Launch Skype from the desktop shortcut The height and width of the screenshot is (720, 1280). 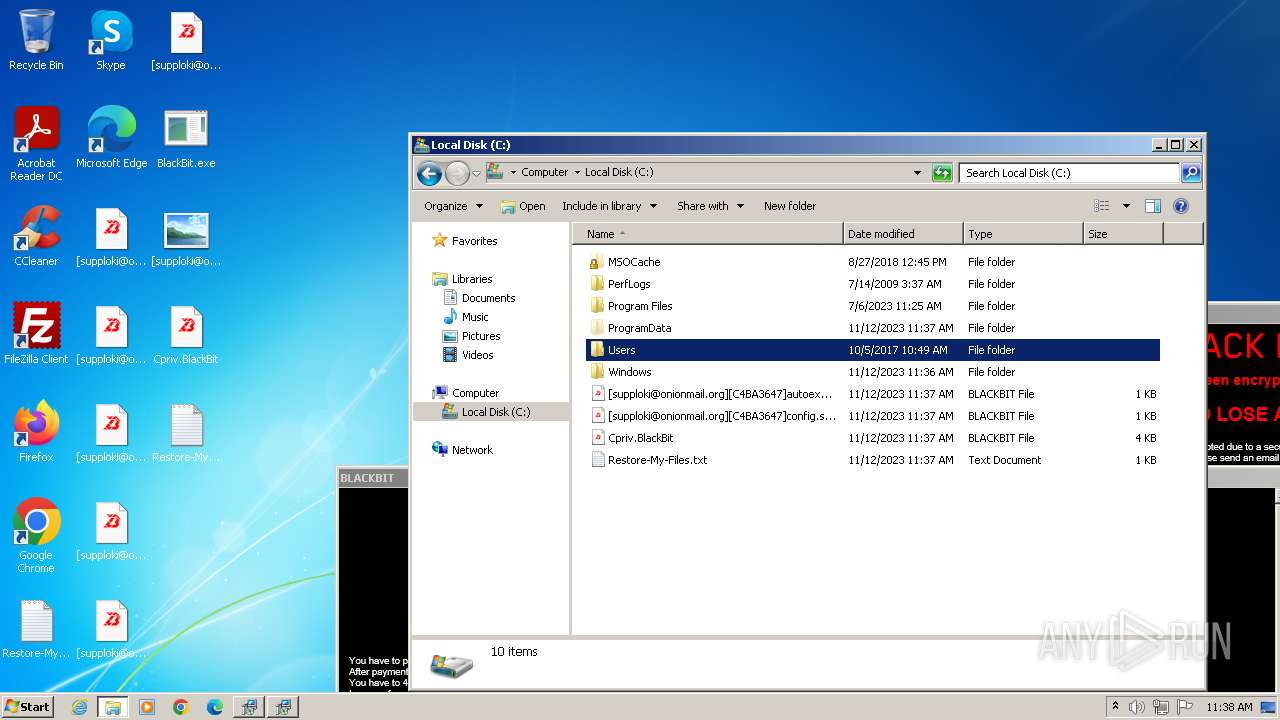click(110, 40)
